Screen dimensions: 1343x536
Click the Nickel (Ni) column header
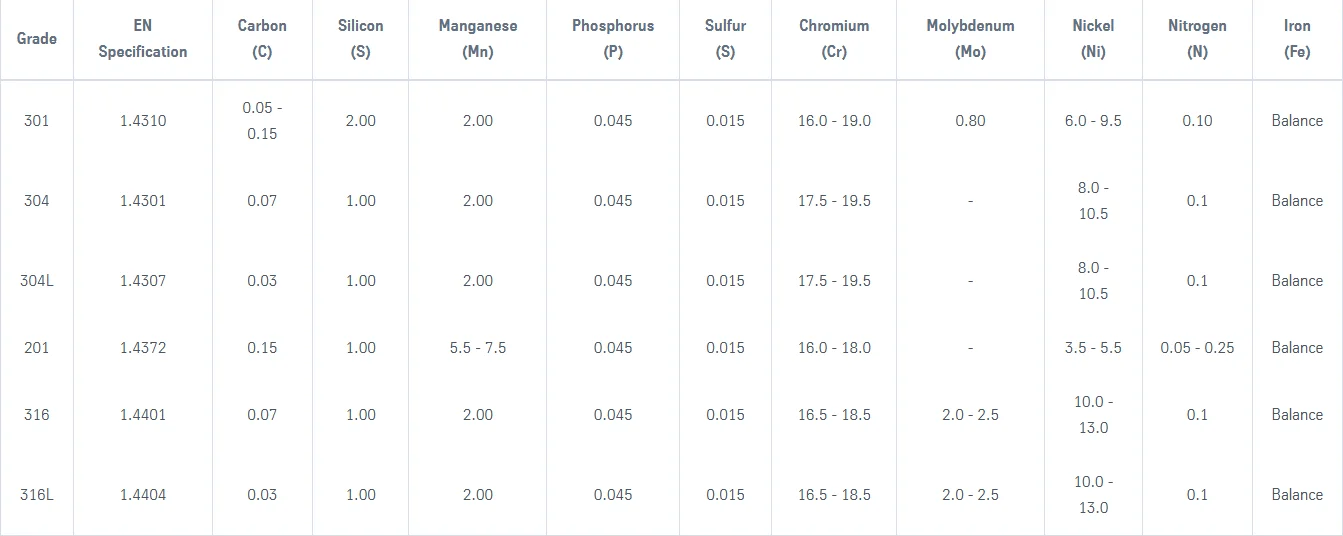pyautogui.click(x=1093, y=39)
